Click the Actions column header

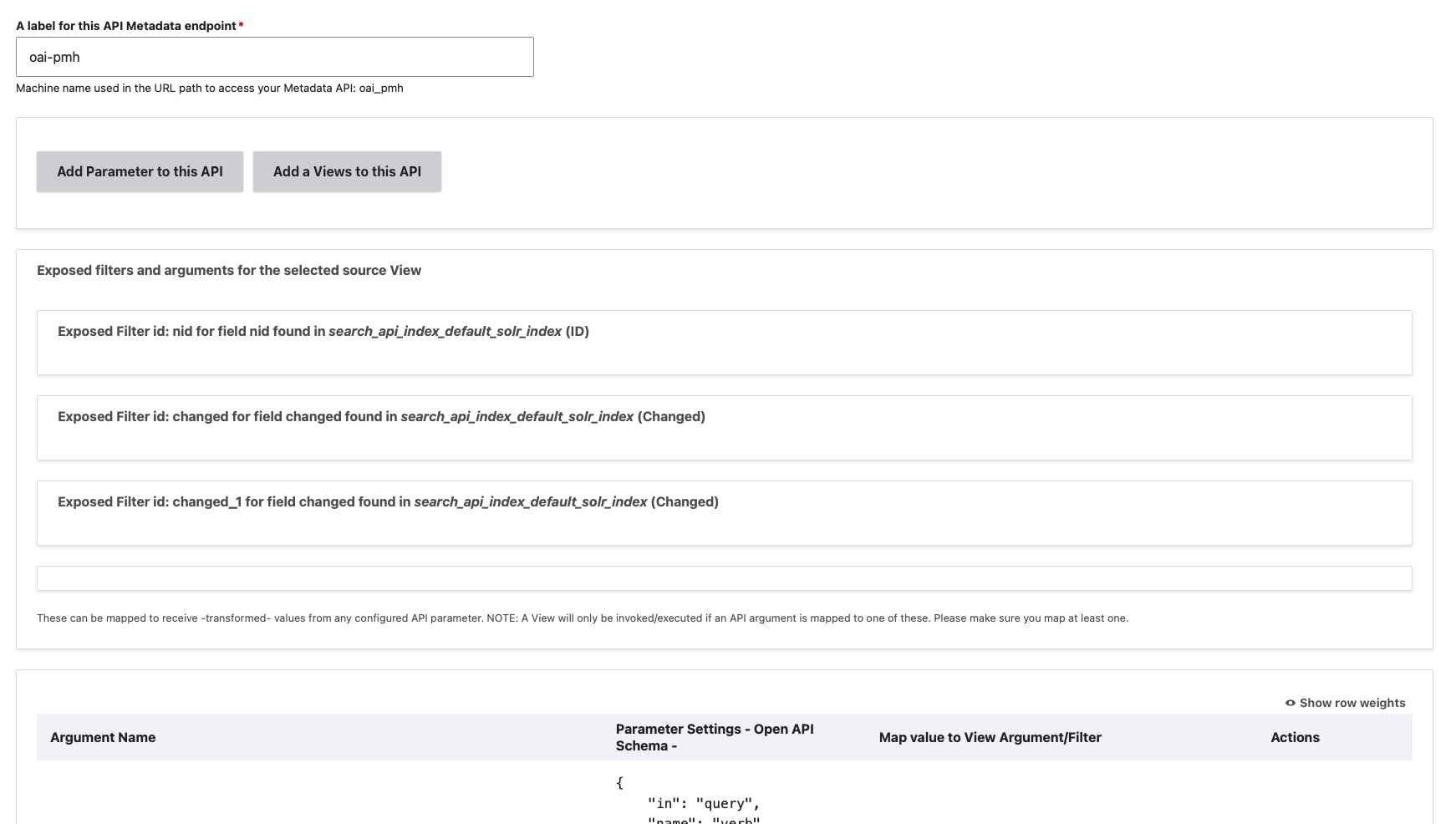pyautogui.click(x=1295, y=737)
